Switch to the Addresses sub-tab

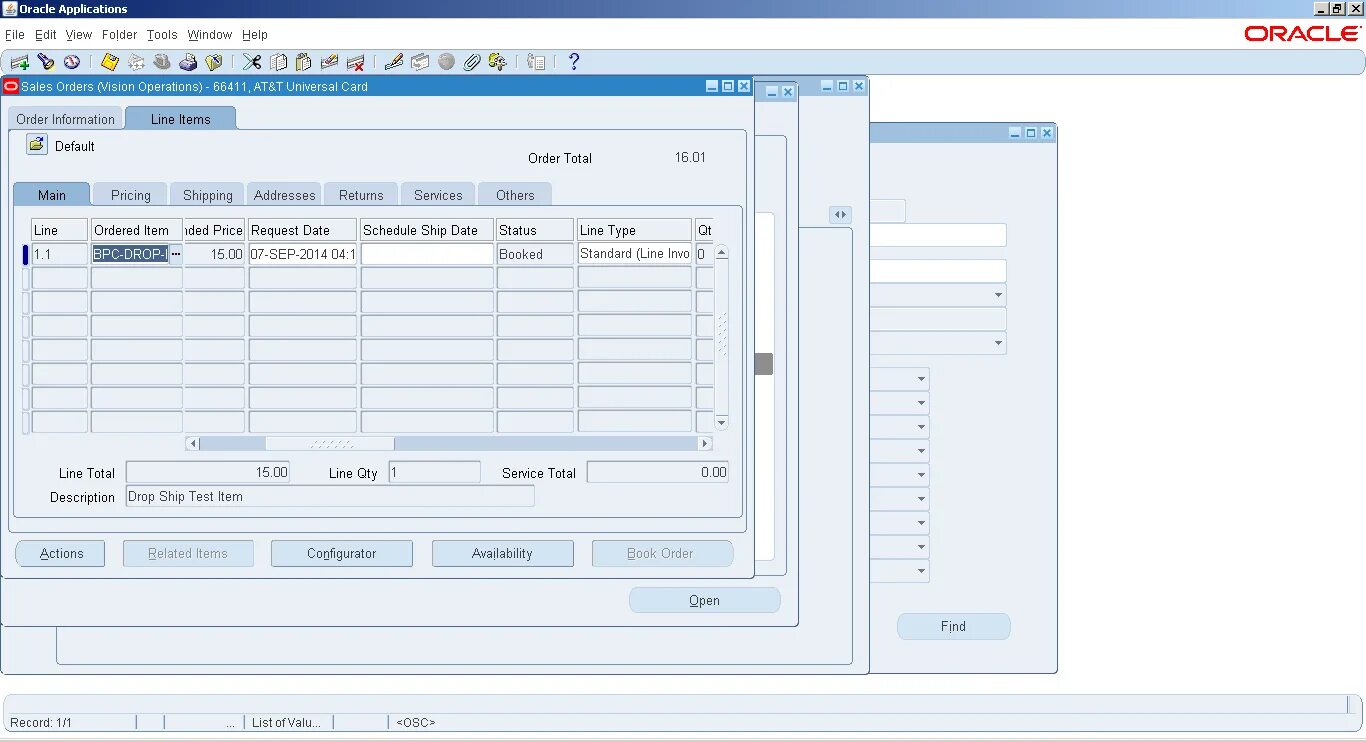point(285,195)
